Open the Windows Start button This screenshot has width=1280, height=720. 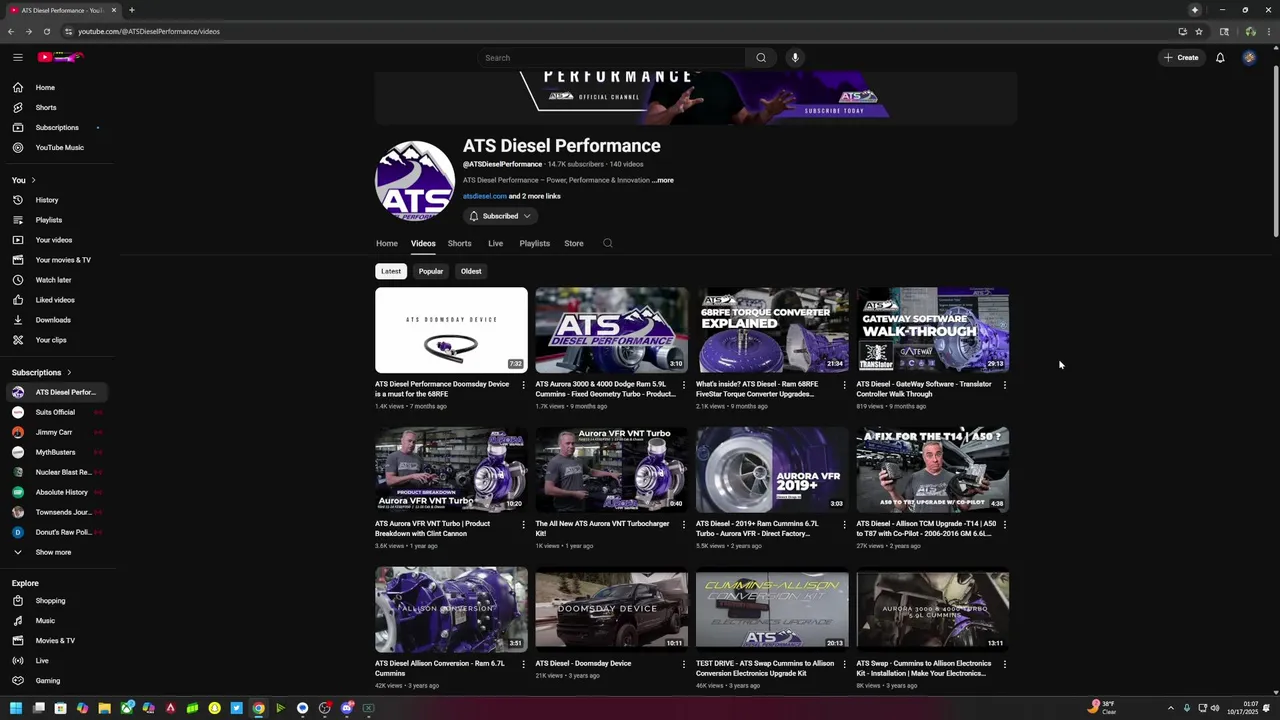click(x=16, y=708)
